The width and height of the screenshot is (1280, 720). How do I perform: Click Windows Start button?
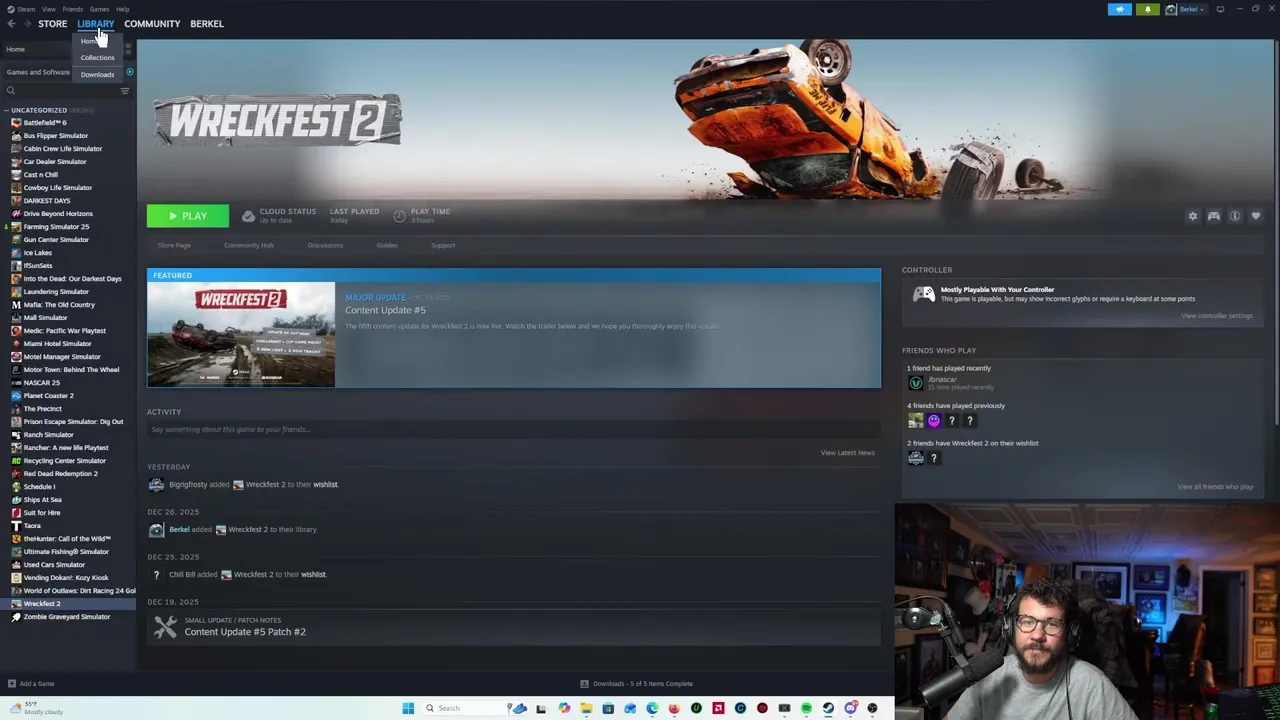(x=408, y=708)
